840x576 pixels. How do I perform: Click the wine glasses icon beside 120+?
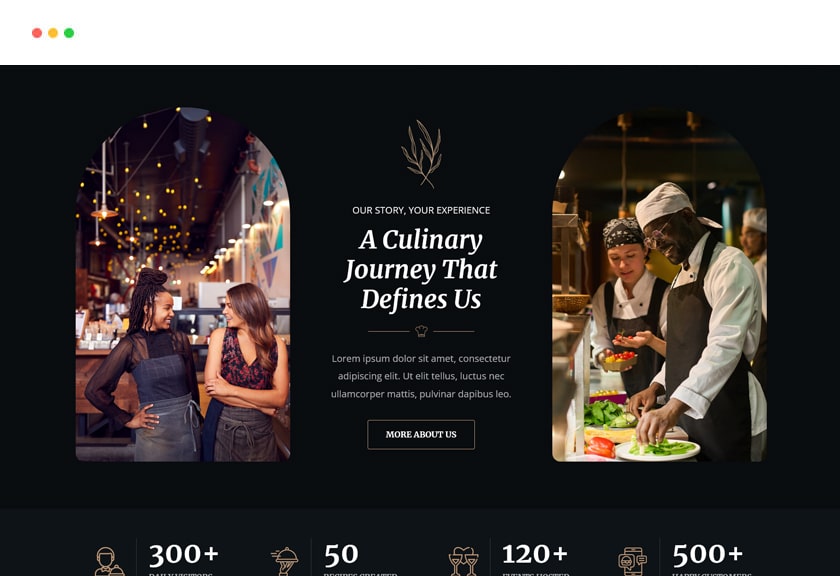tap(463, 562)
